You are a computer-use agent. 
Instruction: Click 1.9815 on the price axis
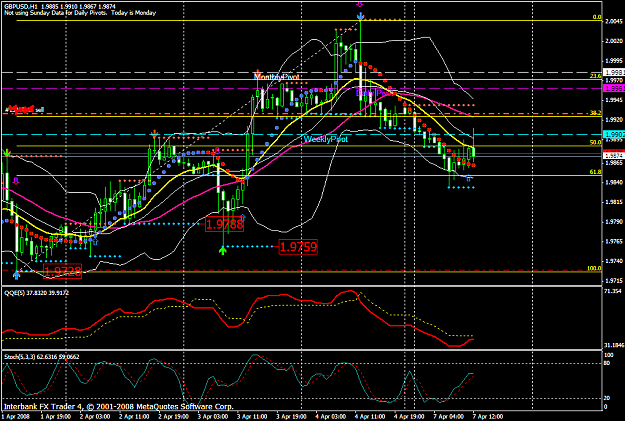click(x=614, y=202)
